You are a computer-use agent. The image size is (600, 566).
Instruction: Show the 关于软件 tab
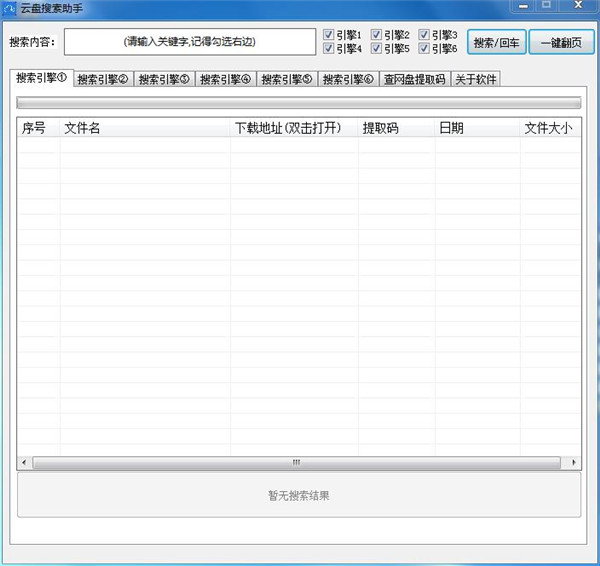click(x=475, y=79)
